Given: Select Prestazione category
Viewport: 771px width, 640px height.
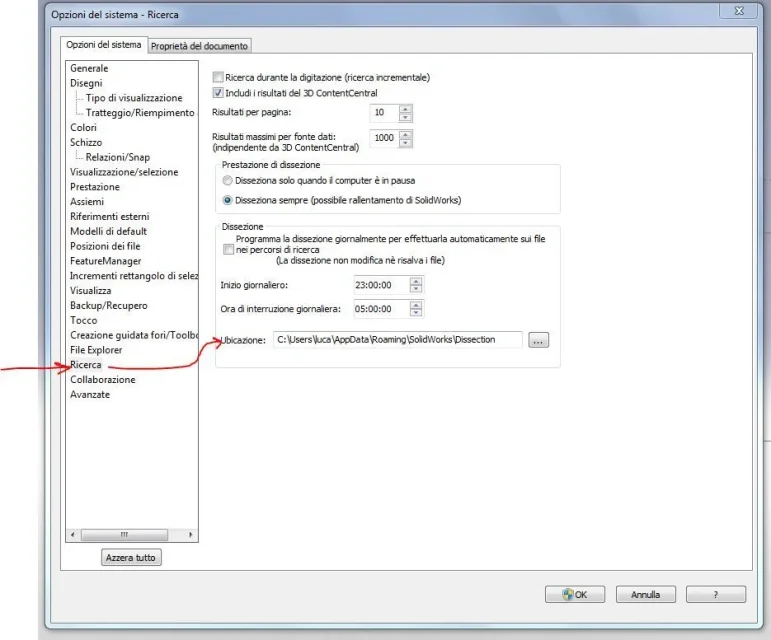Looking at the screenshot, I should (x=95, y=187).
